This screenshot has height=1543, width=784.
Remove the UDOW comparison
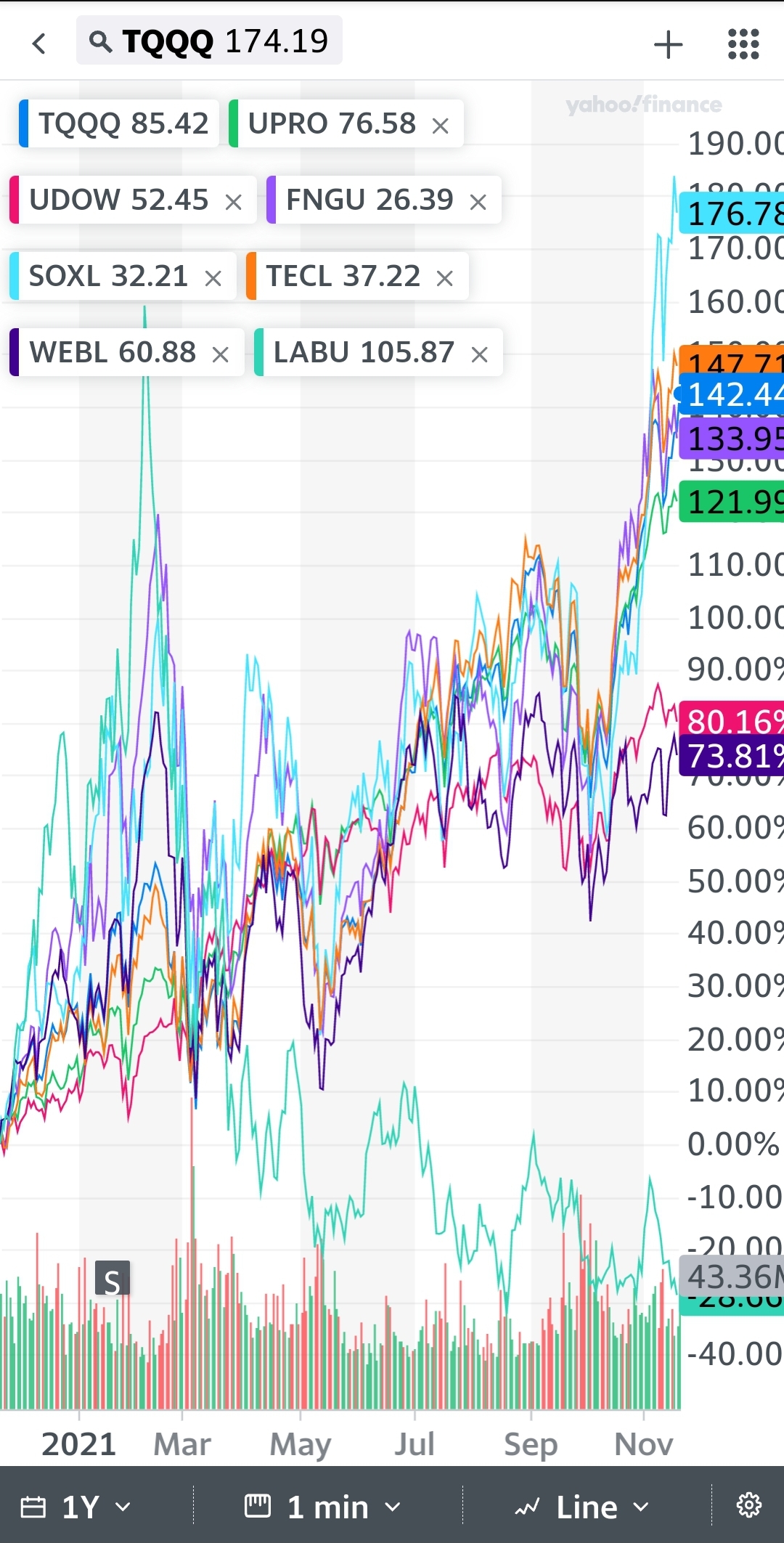tap(233, 202)
